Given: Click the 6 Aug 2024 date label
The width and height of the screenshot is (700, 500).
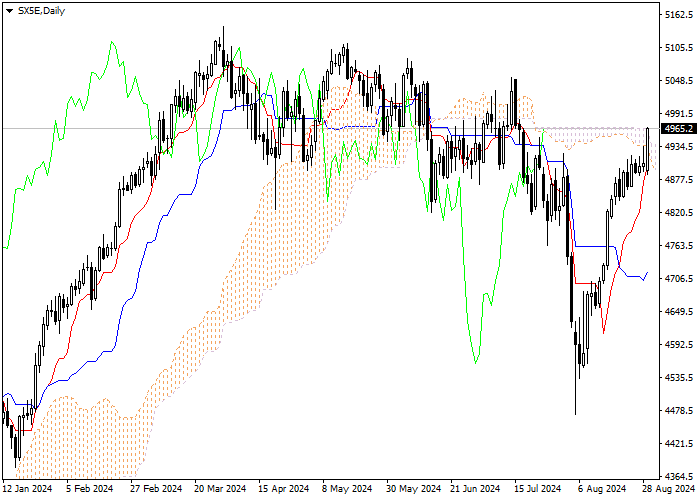Looking at the screenshot, I should click(x=602, y=489).
